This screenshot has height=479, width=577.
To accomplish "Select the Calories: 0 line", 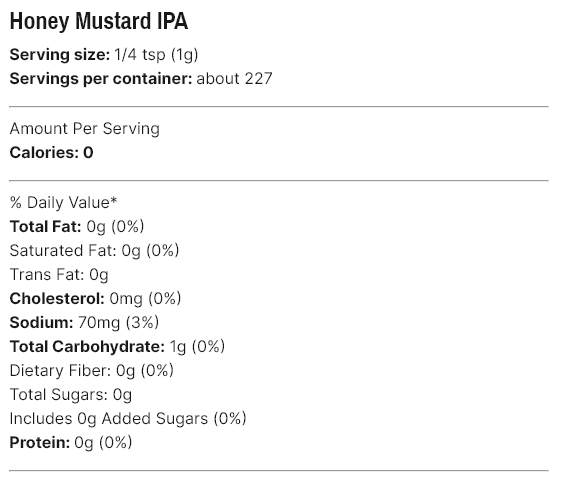I will click(52, 153).
